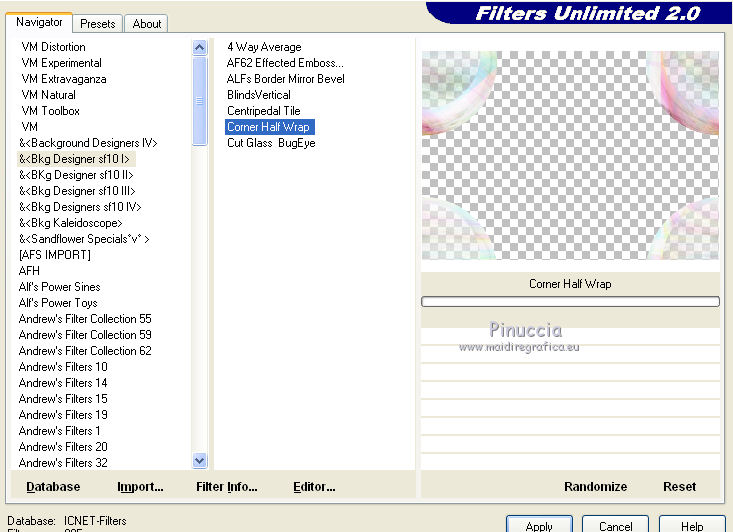This screenshot has height=532, width=733.
Task: Choose AF62 Effected Emboss... filter
Action: 285,63
